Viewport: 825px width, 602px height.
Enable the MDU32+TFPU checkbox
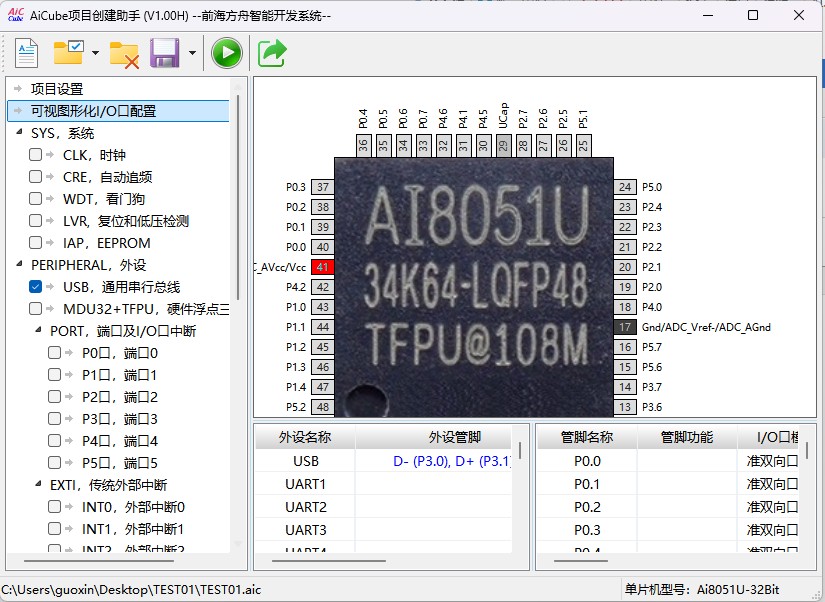(35, 309)
